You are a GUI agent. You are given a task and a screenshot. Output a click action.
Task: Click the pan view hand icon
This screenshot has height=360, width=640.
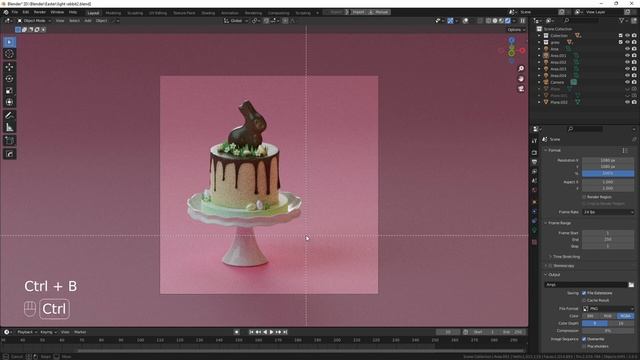521,79
